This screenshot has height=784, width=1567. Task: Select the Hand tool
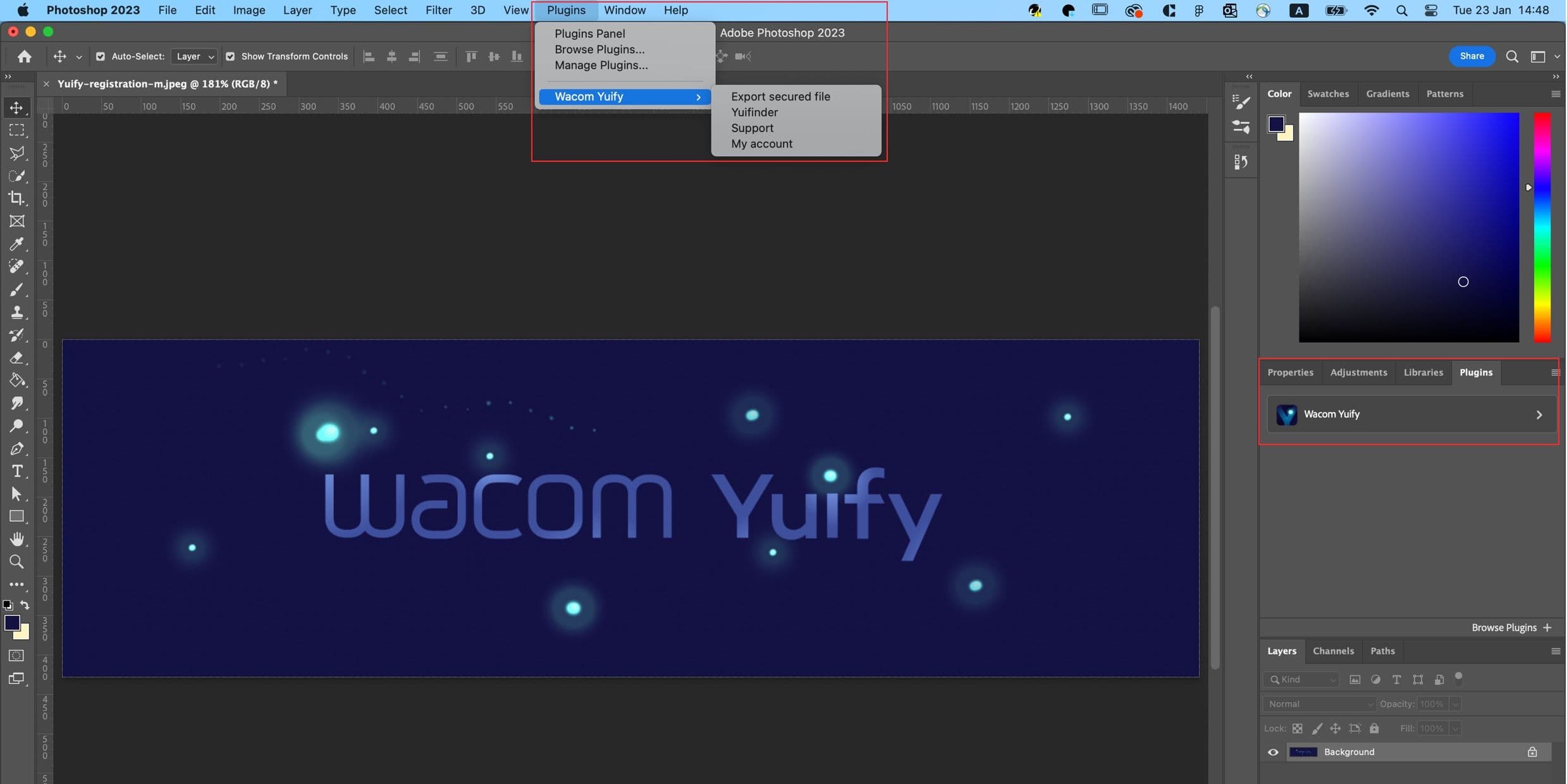17,539
